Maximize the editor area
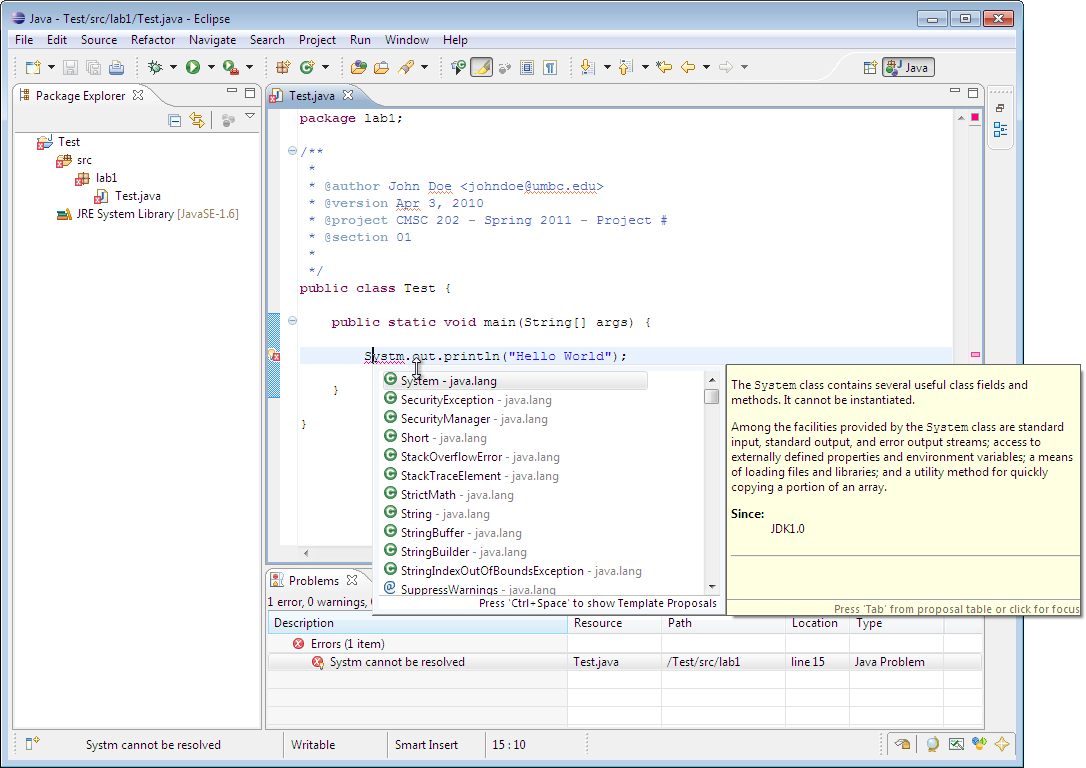The height and width of the screenshot is (768, 1086). (x=972, y=92)
